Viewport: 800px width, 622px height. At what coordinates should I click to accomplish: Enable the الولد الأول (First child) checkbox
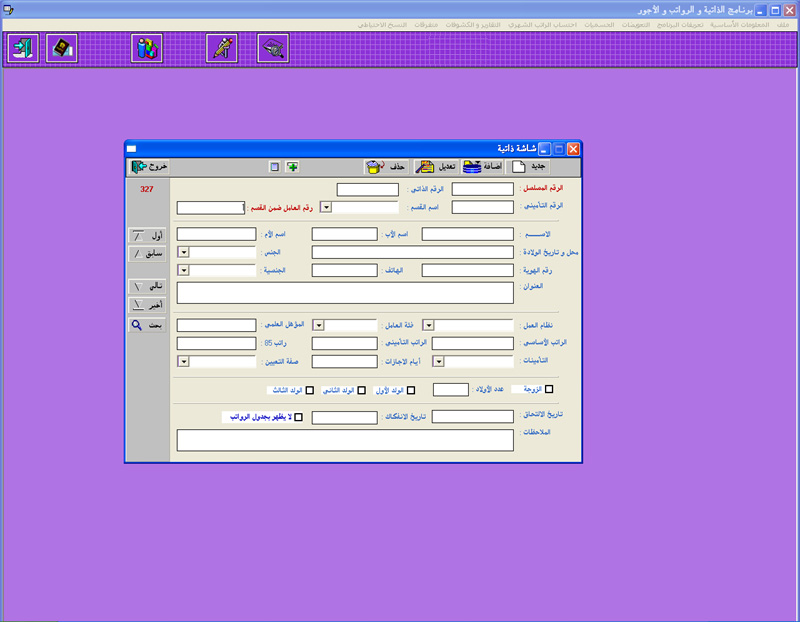(x=411, y=390)
